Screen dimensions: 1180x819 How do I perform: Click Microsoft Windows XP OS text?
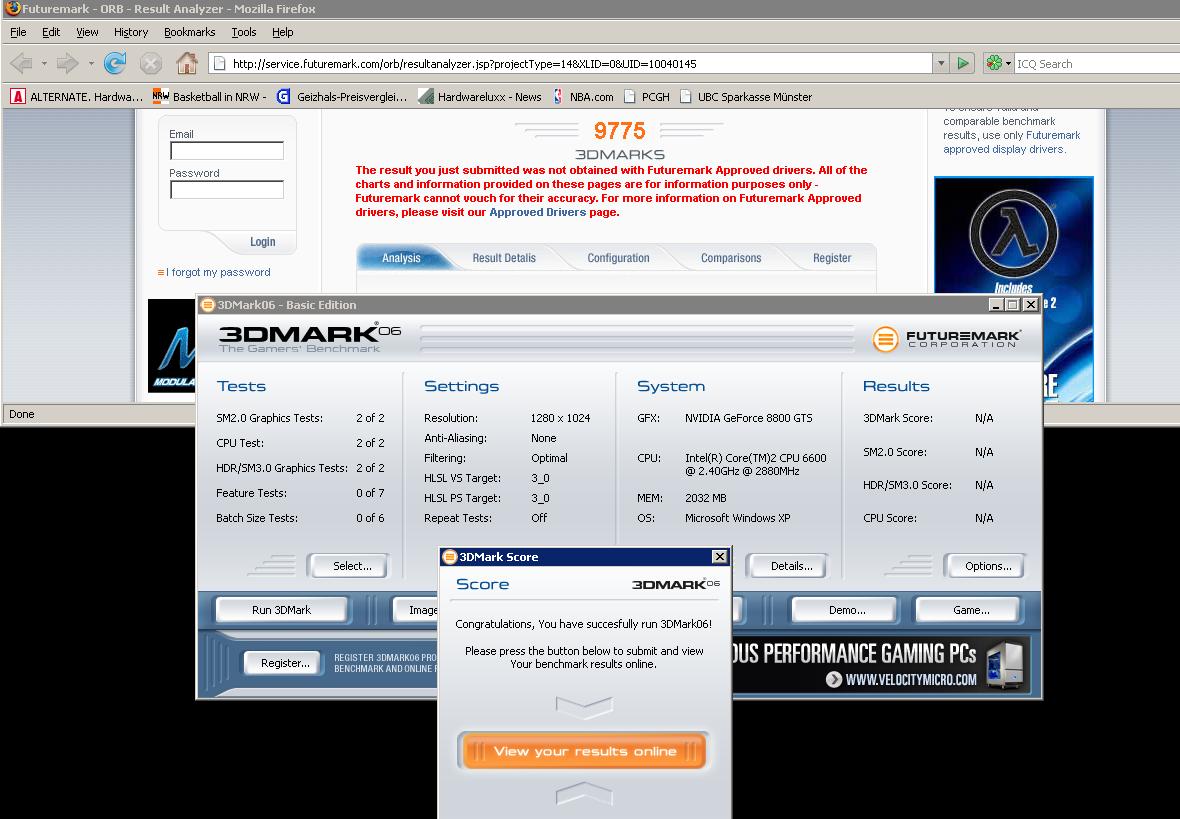tap(738, 518)
